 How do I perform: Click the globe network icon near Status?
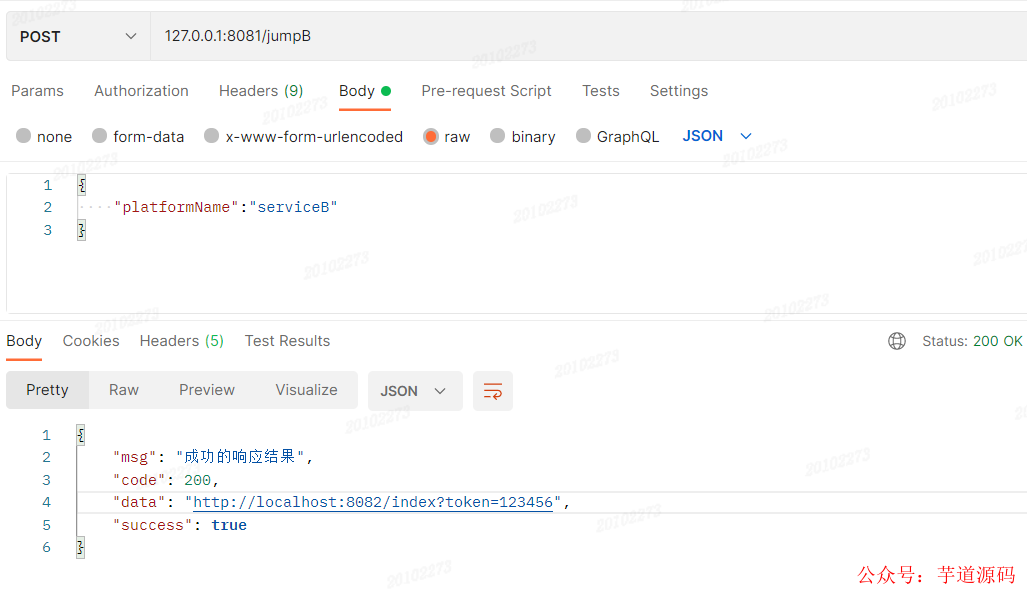tap(897, 340)
